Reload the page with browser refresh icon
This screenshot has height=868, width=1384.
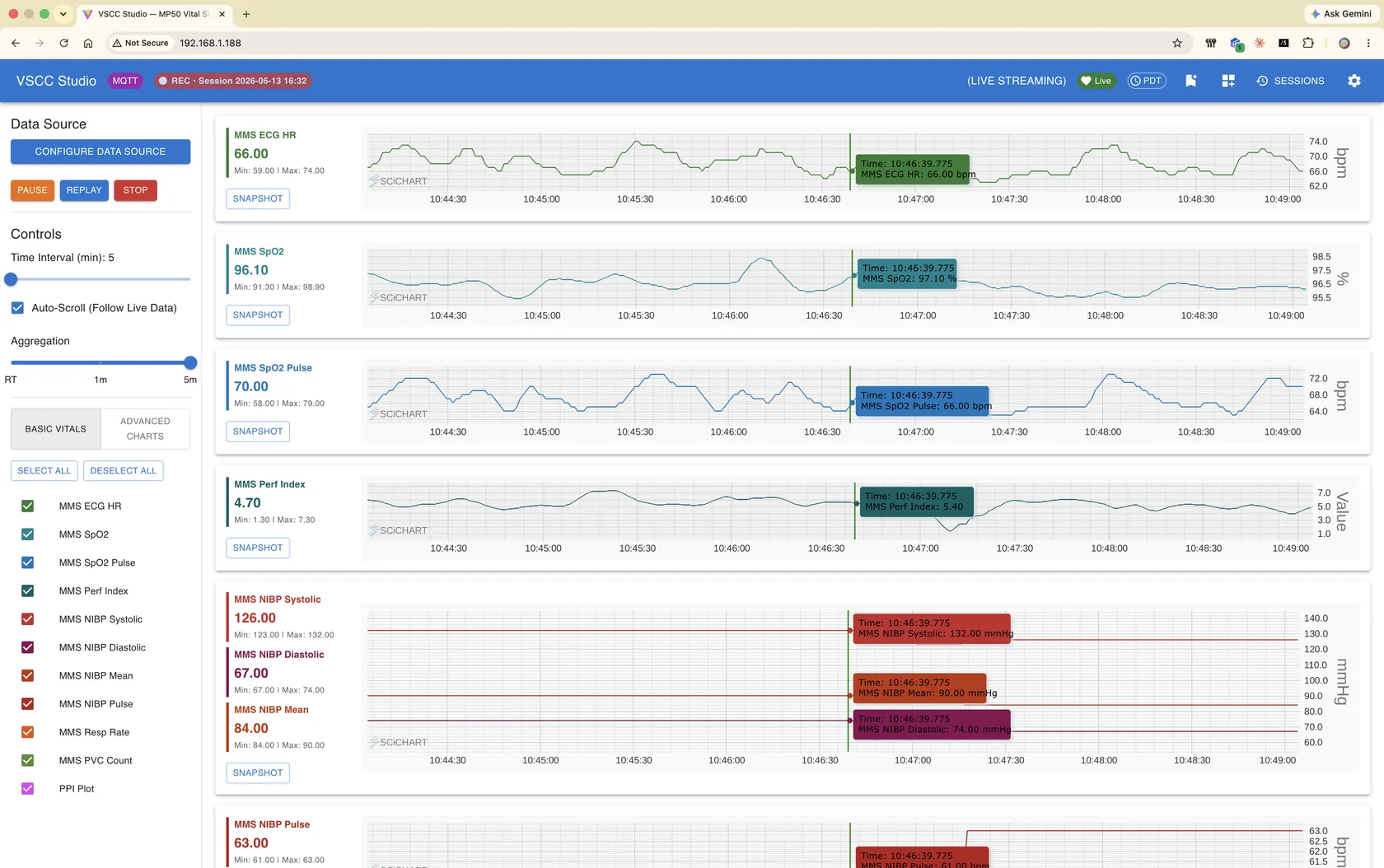point(63,43)
